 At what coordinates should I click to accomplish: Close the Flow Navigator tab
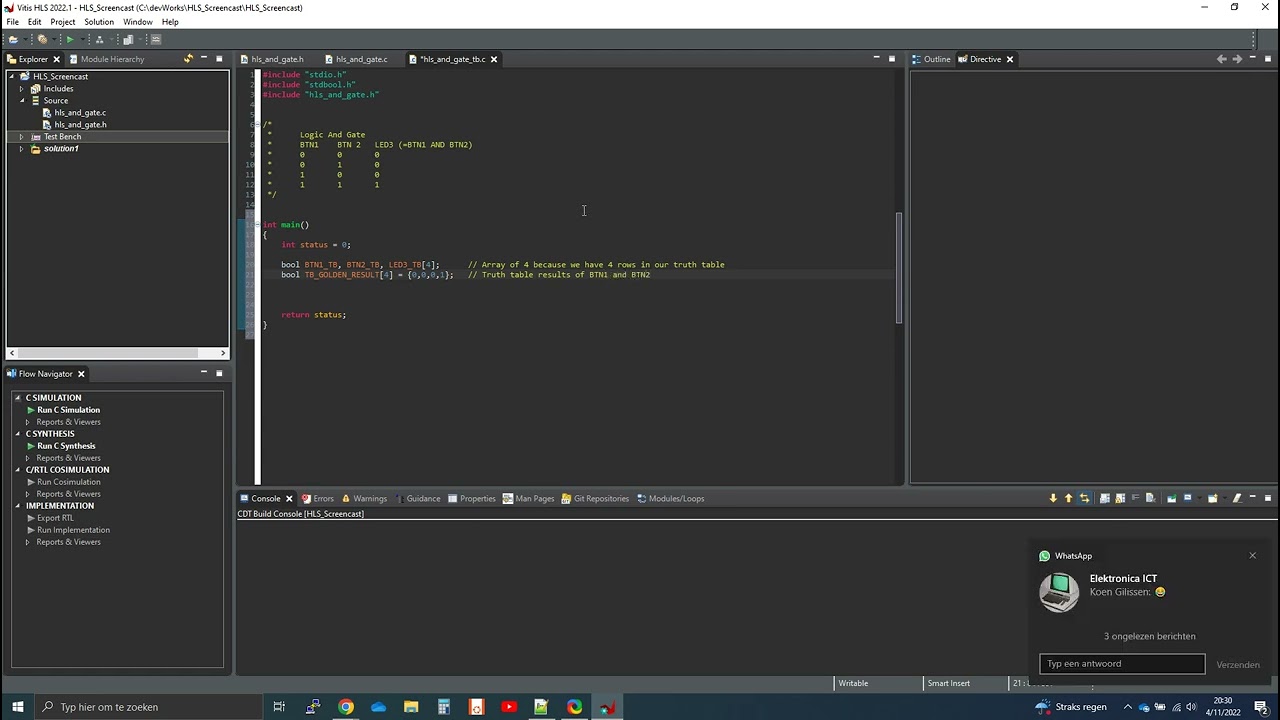[81, 374]
